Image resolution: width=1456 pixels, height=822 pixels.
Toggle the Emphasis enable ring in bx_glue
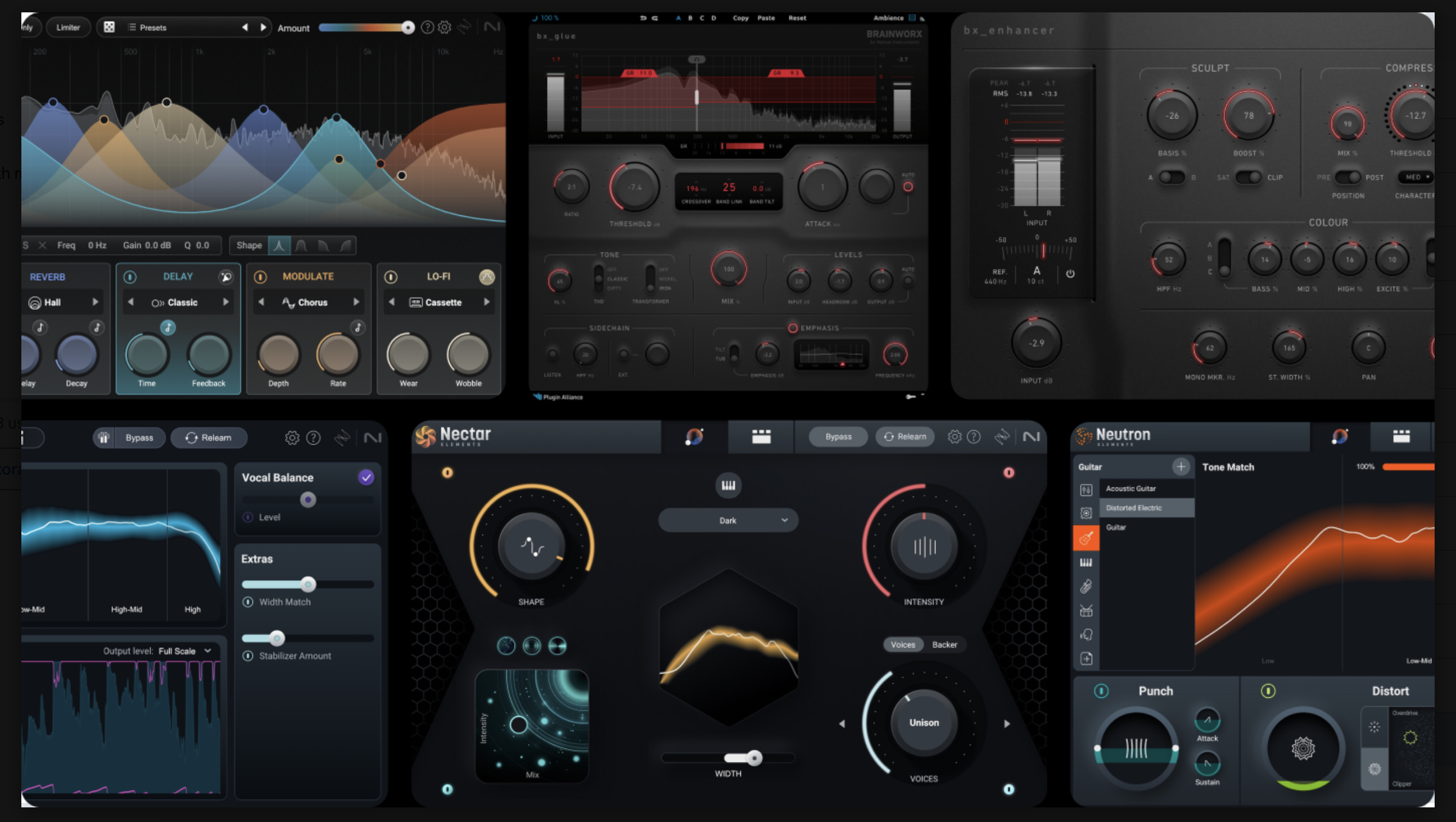[x=793, y=328]
